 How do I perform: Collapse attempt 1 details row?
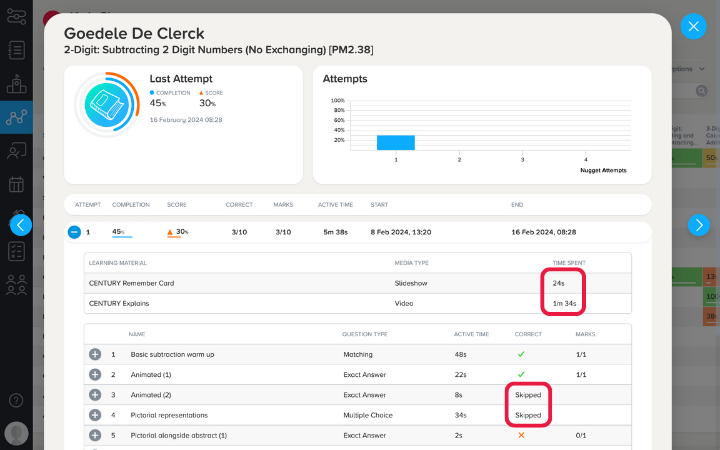tap(74, 232)
